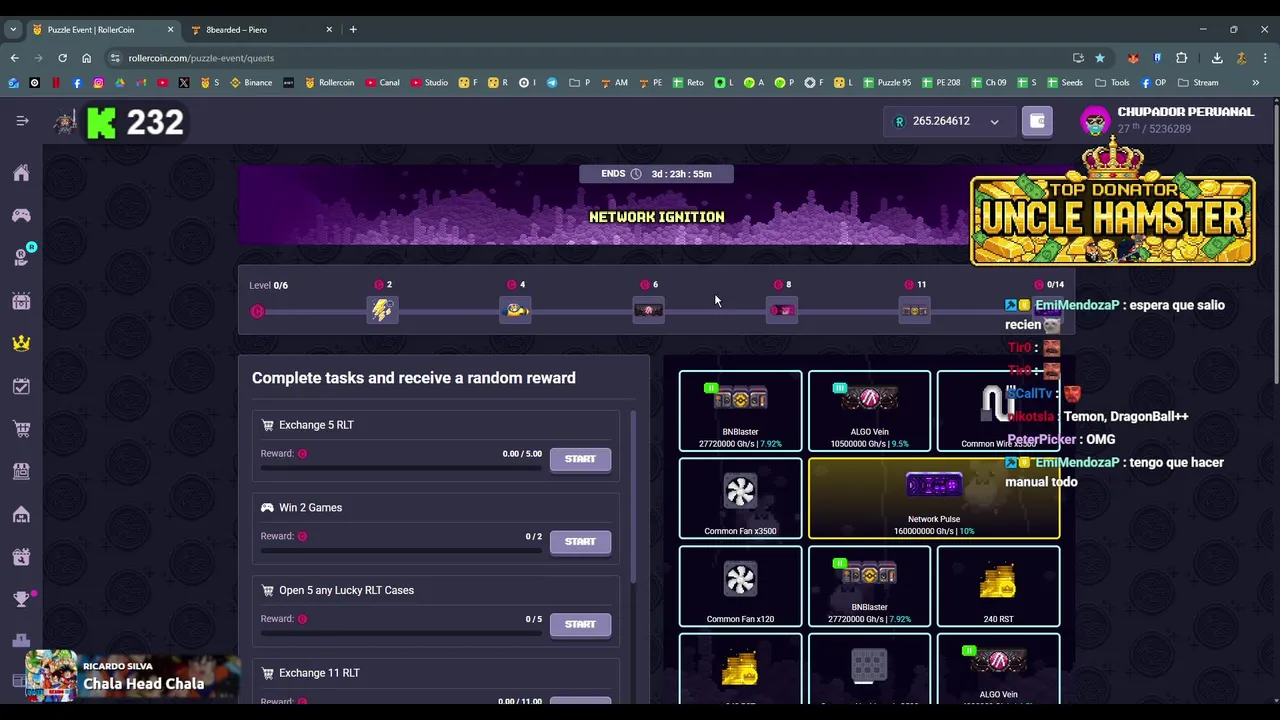Screen dimensions: 1280x720
Task: Expand the RLT balance dropdown arrow
Action: (x=994, y=122)
